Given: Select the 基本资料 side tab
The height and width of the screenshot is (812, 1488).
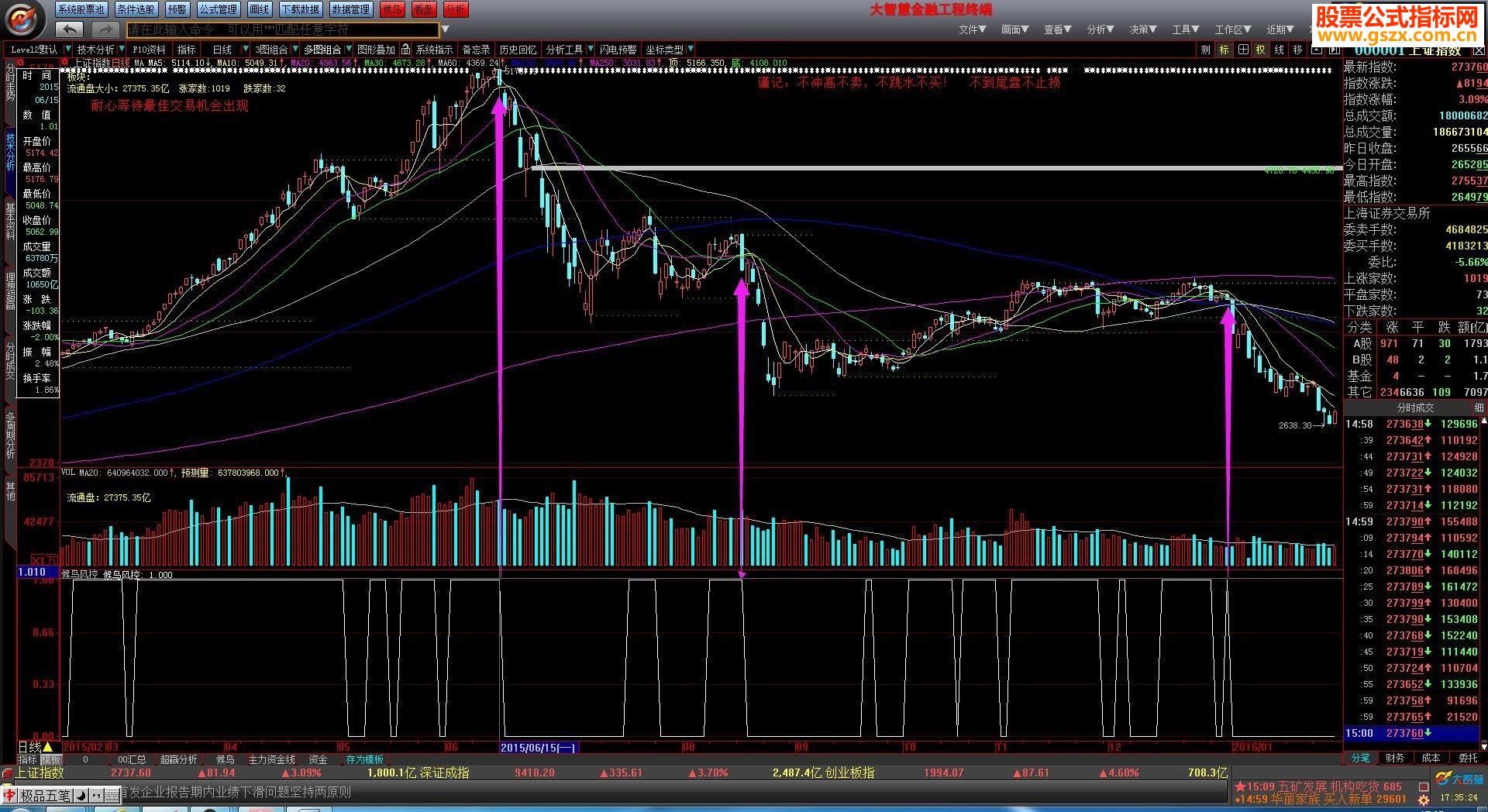Looking at the screenshot, I should click(x=10, y=221).
